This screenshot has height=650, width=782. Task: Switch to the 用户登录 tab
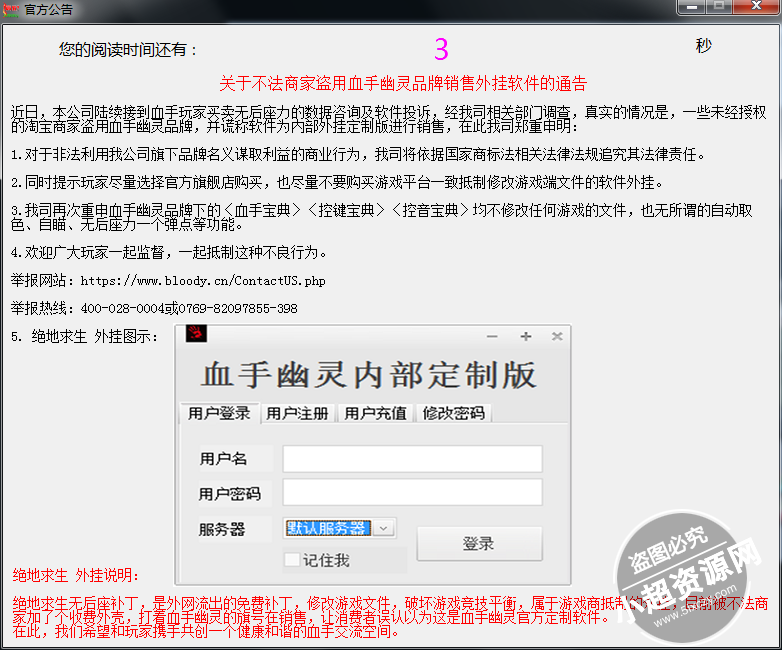(x=218, y=413)
